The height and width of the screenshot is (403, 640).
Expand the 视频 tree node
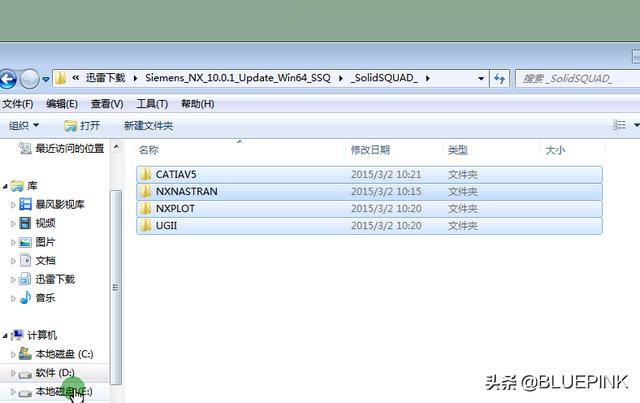13,224
